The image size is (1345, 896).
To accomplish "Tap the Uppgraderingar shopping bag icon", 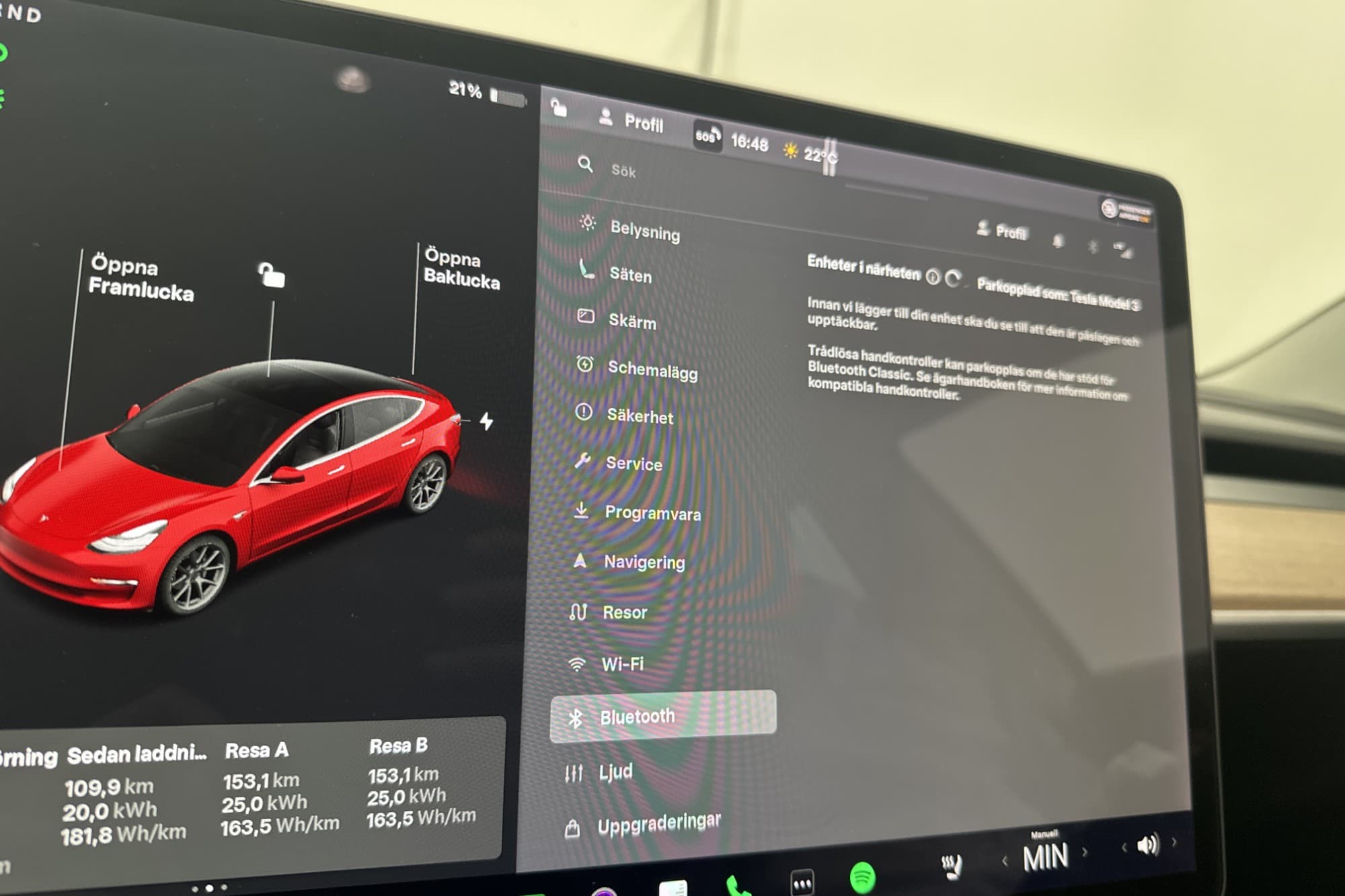I will coord(572,829).
